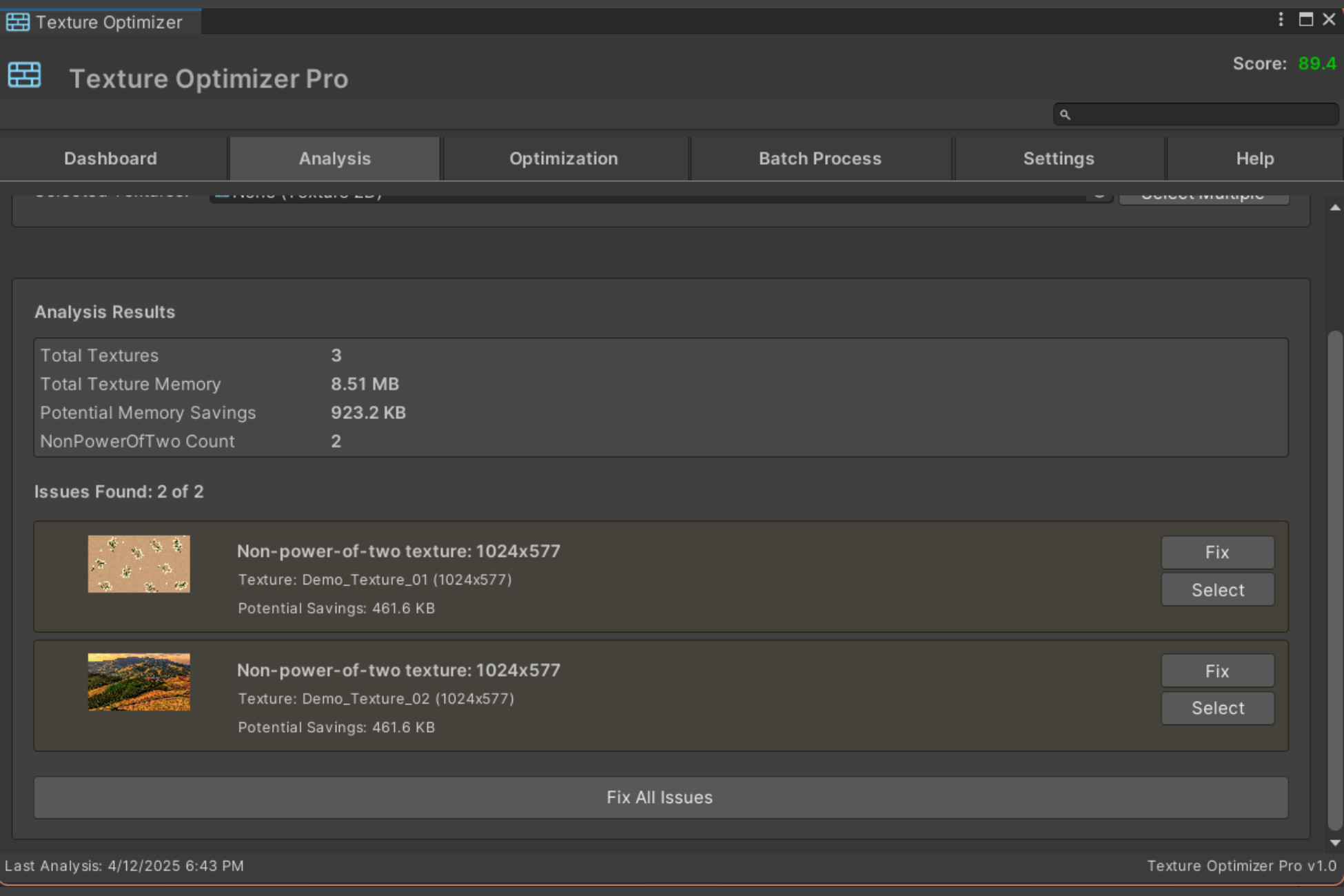This screenshot has height=896, width=1344.
Task: Click the Total Textures row label
Action: (x=99, y=356)
